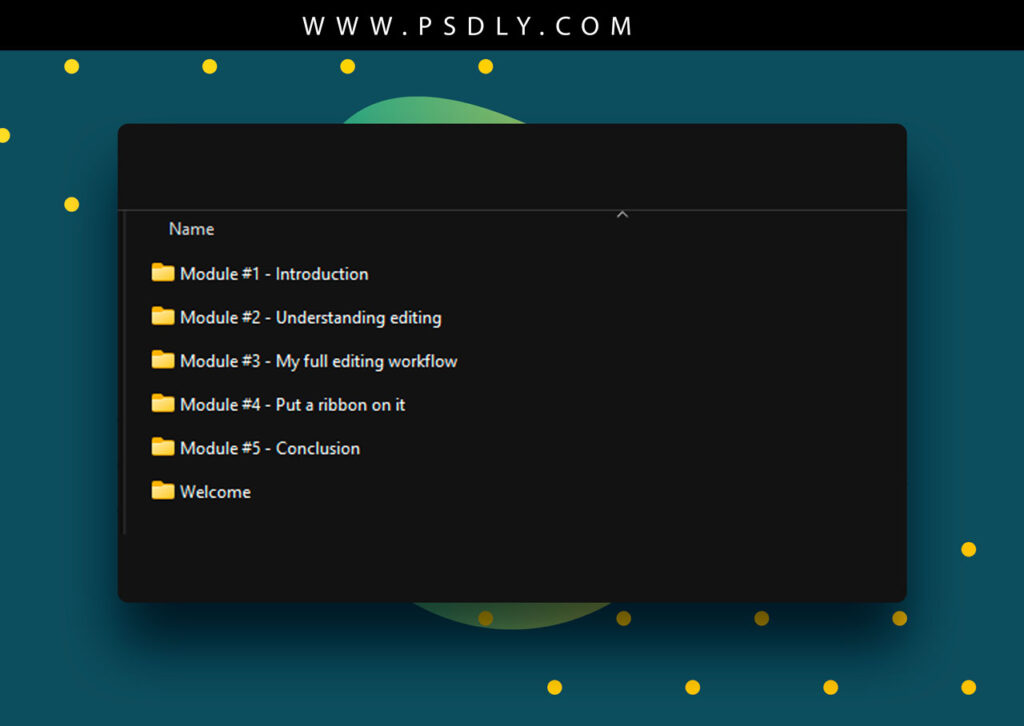Viewport: 1024px width, 726px height.
Task: Sort files by the Name column header
Action: (x=191, y=229)
